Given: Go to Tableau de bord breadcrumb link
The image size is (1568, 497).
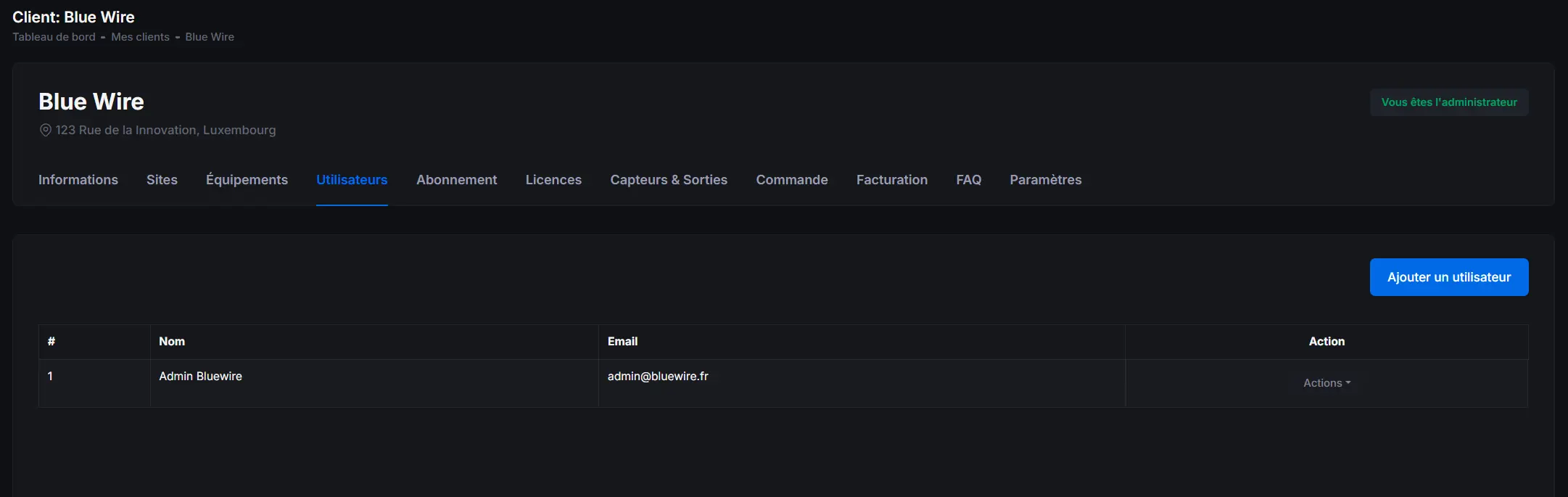Looking at the screenshot, I should [x=54, y=37].
